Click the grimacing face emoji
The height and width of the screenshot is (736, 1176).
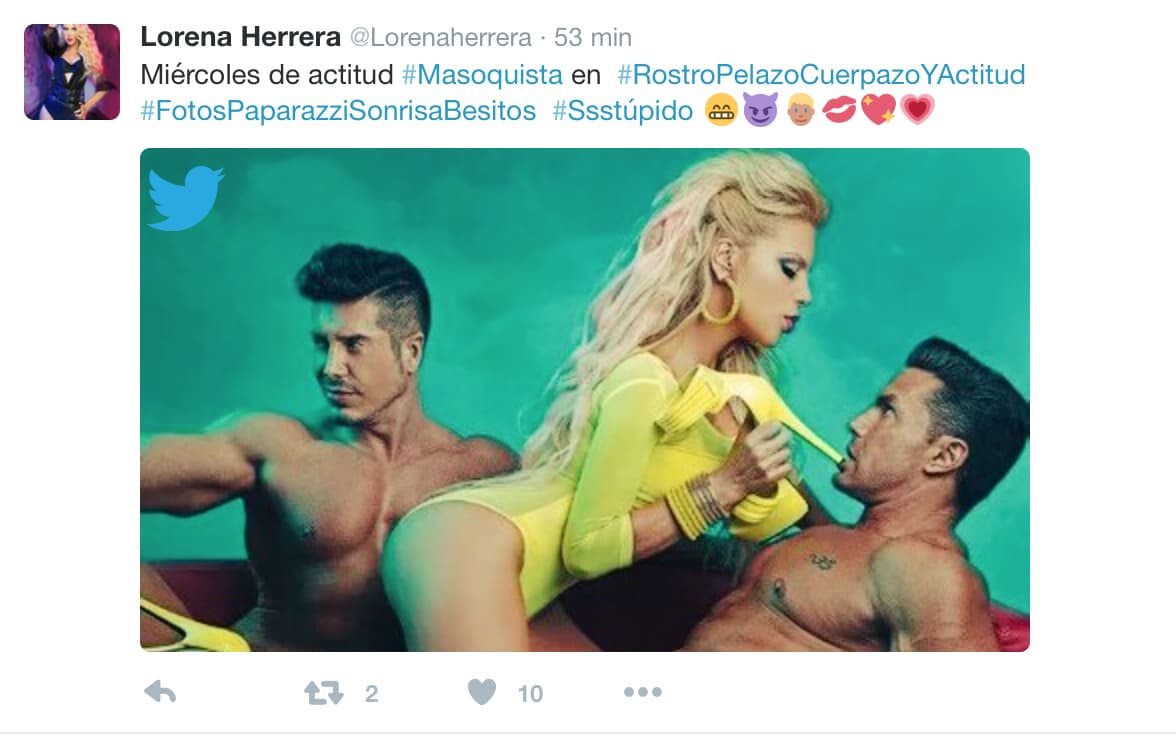pos(722,110)
